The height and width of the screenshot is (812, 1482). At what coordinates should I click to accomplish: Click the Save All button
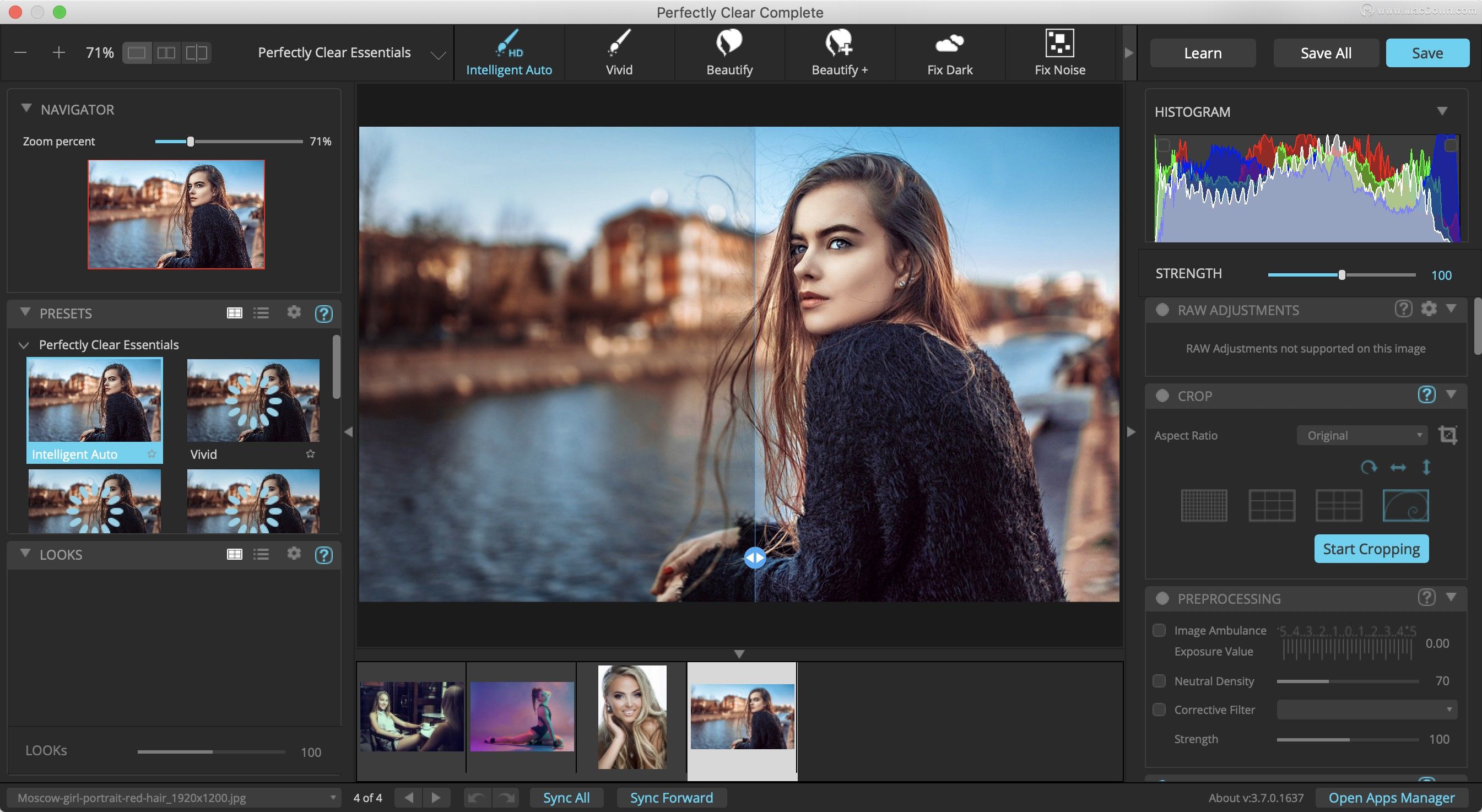coord(1326,51)
